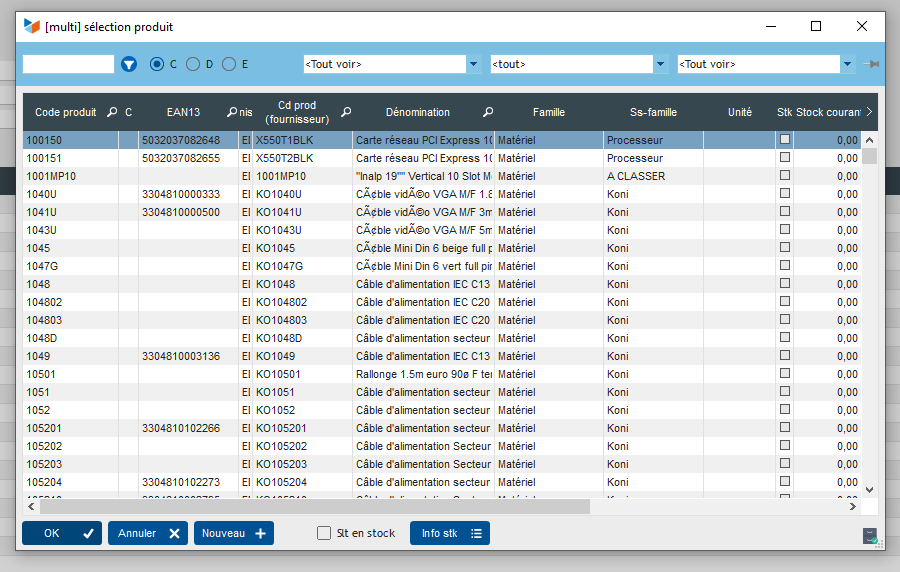The width and height of the screenshot is (900, 572).
Task: Sort by the Famille column header
Action: (548, 112)
